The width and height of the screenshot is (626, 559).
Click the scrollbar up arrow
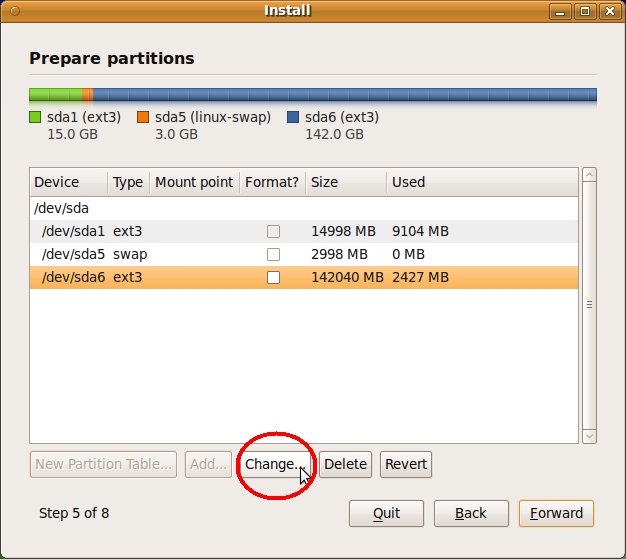click(590, 174)
